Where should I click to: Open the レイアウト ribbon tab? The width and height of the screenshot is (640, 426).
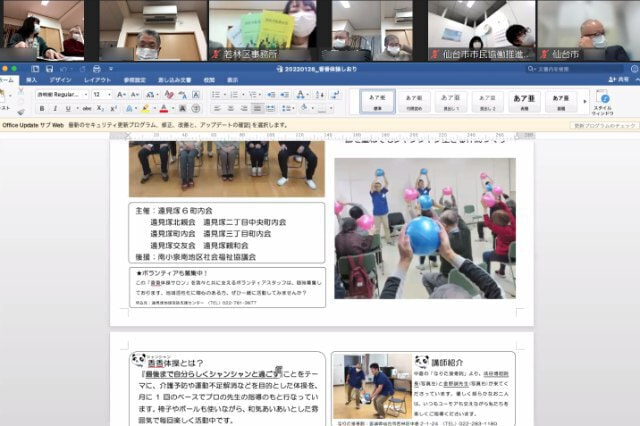(97, 79)
